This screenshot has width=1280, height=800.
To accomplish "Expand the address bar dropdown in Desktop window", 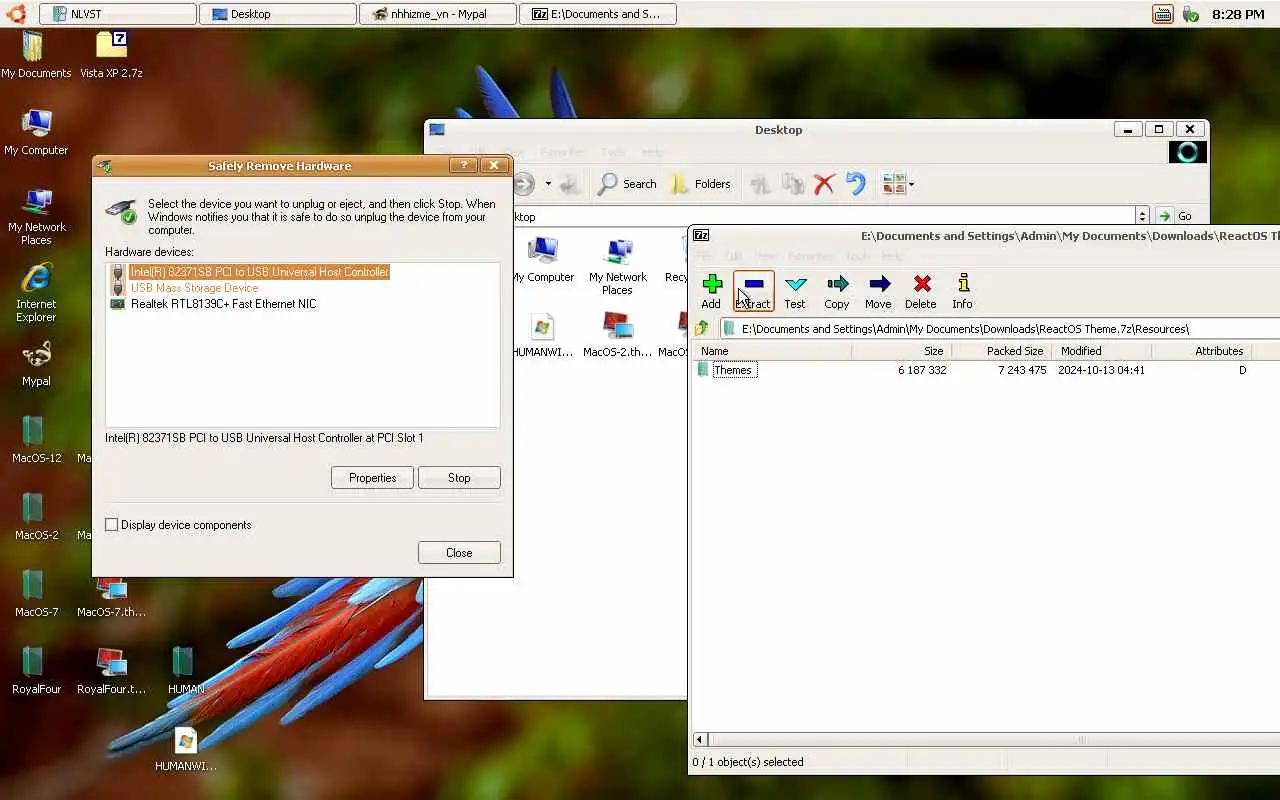I will (1142, 216).
